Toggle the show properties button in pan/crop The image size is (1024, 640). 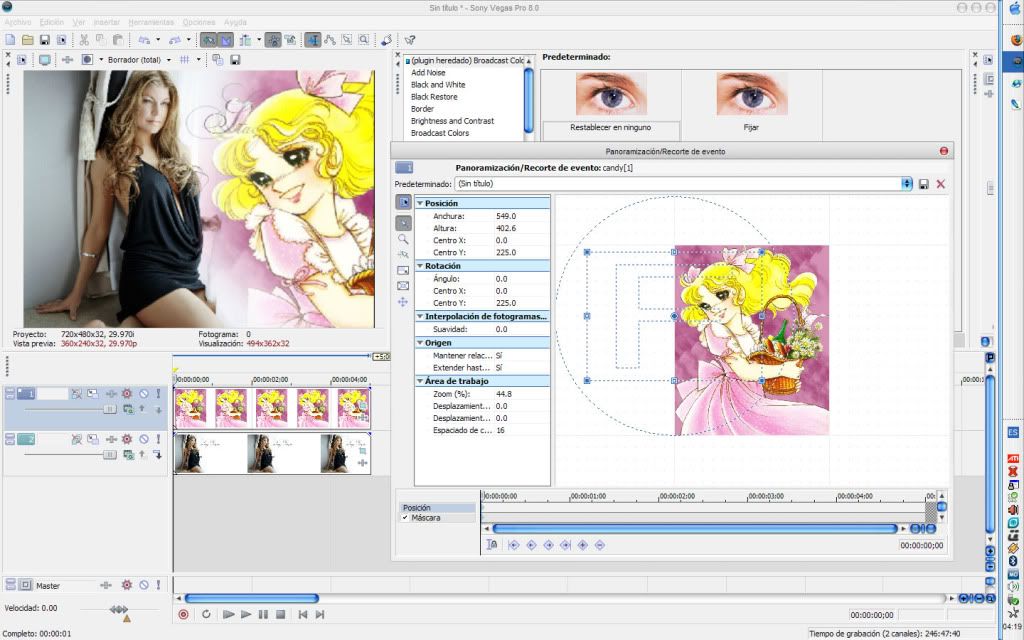pyautogui.click(x=404, y=202)
